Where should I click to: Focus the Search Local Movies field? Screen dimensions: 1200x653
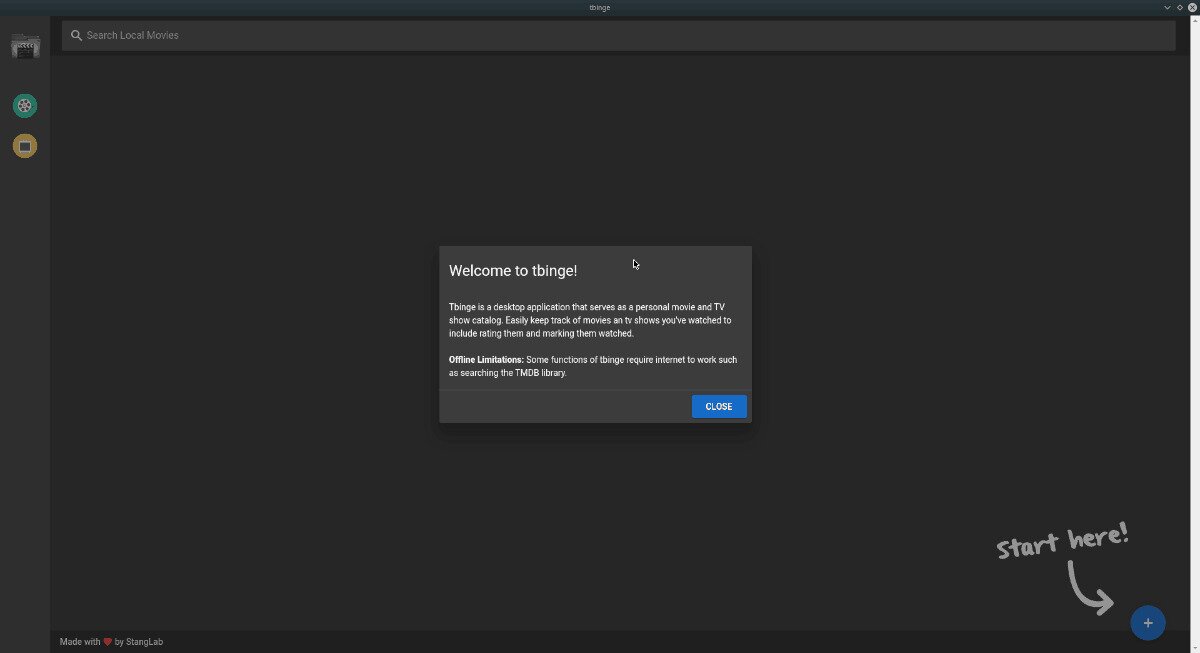(x=600, y=36)
